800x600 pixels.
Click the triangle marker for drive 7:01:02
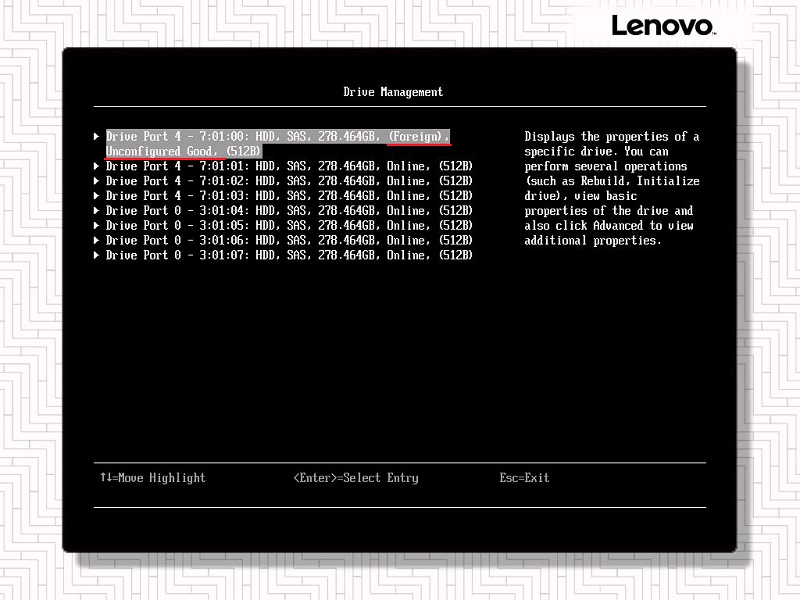coord(97,181)
